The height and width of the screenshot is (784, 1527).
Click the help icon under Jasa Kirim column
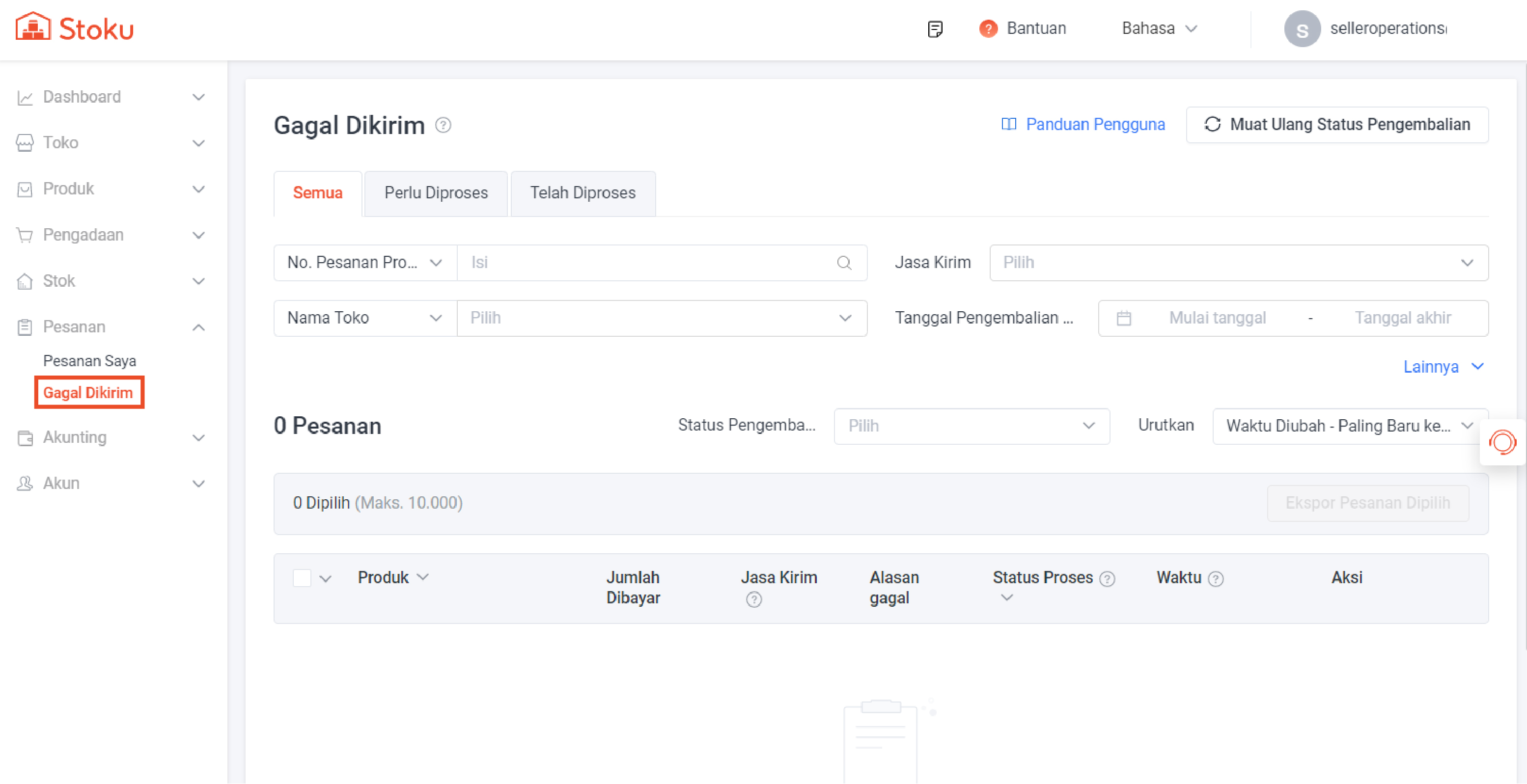(x=753, y=600)
